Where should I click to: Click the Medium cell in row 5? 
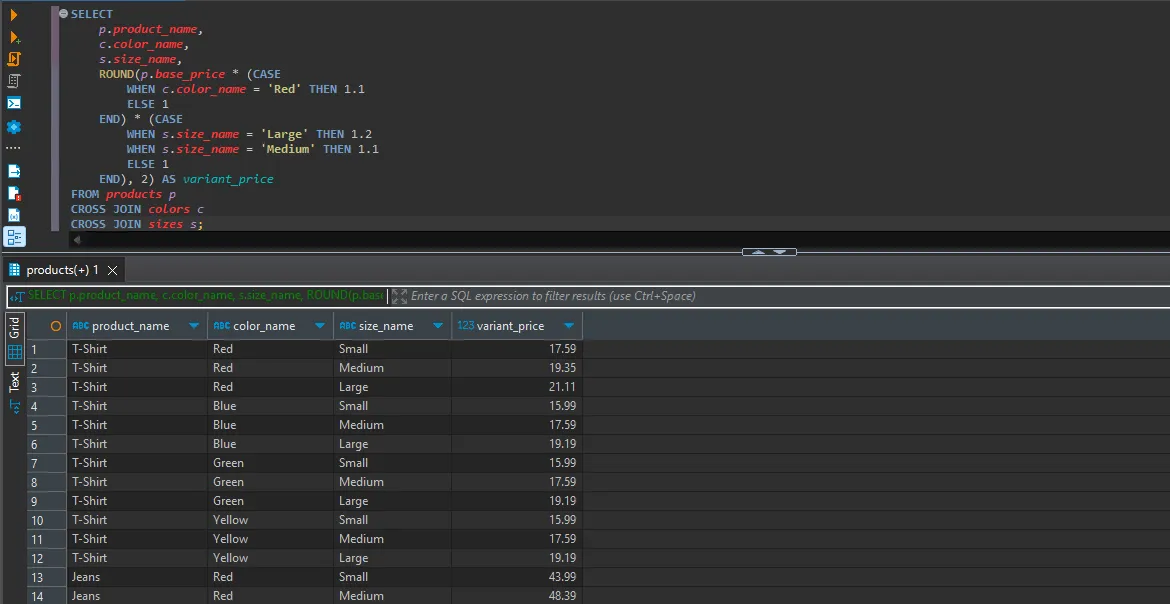[x=392, y=425]
